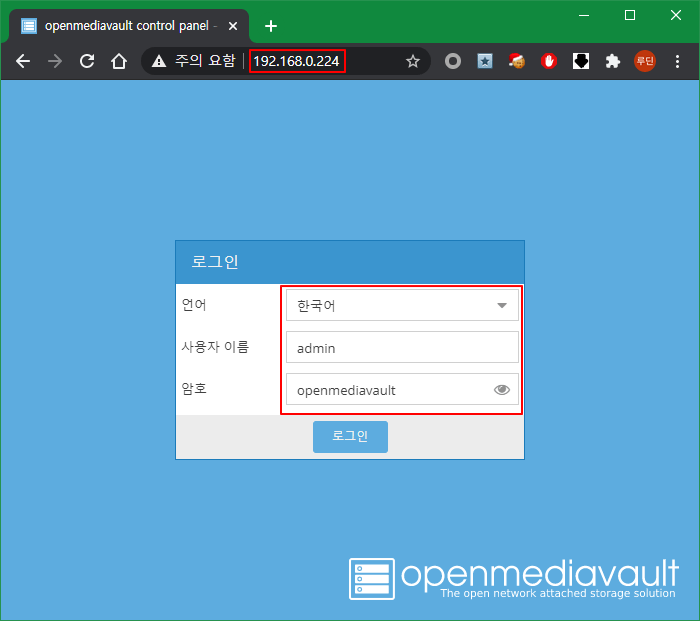This screenshot has width=700, height=621.
Task: Minimize the browser window
Action: click(584, 15)
